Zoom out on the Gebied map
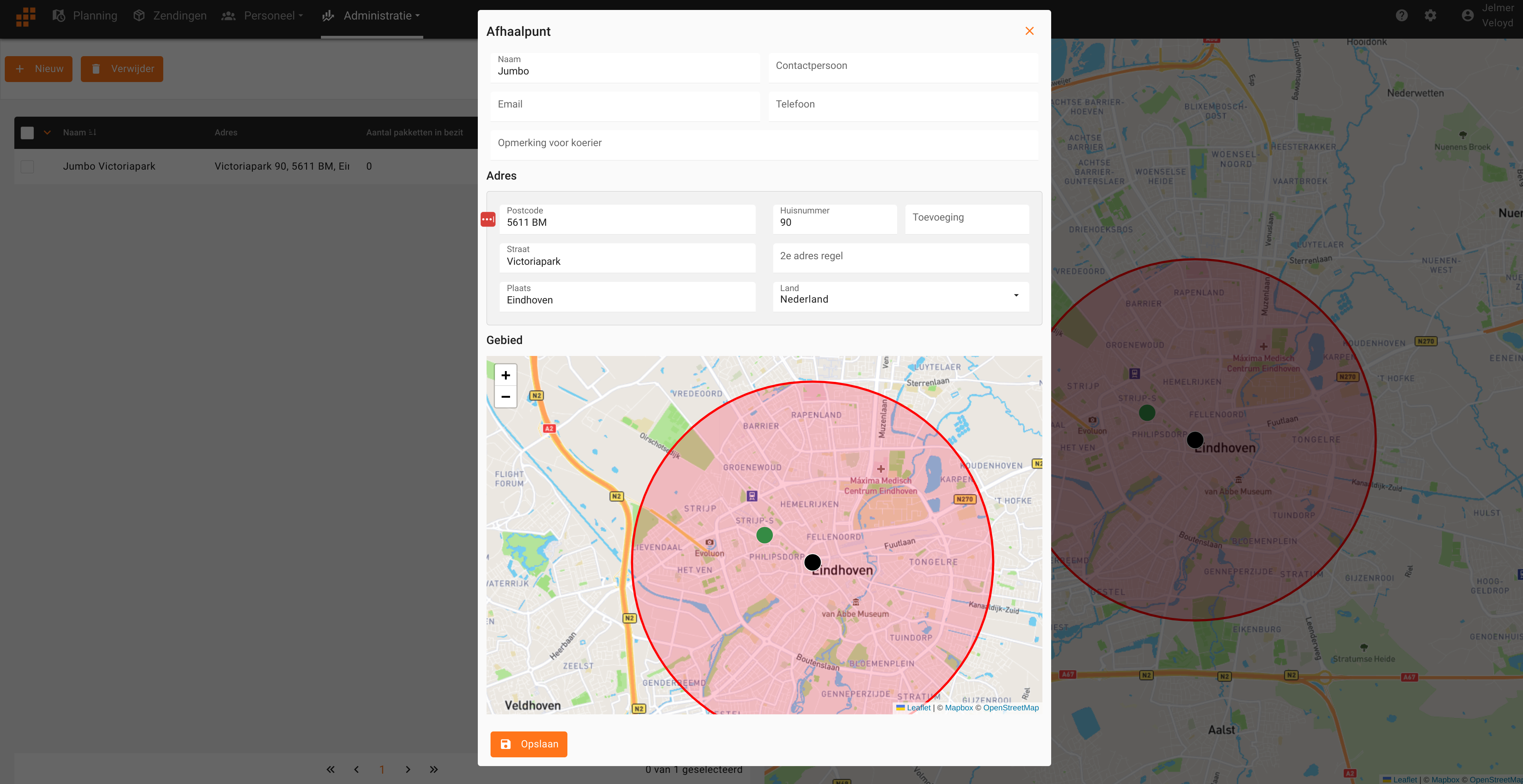The image size is (1523, 784). pyautogui.click(x=506, y=397)
